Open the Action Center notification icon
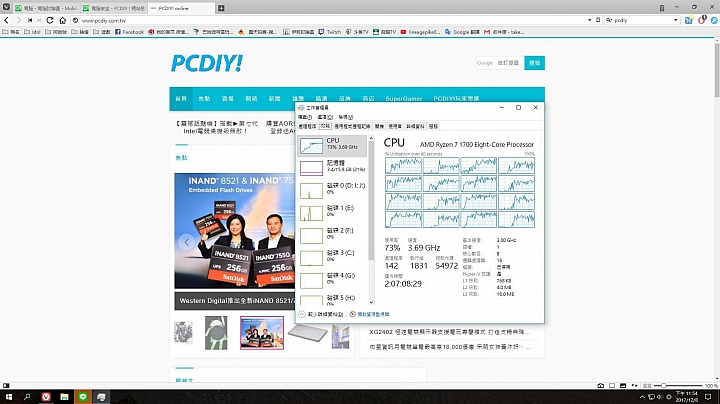The width and height of the screenshot is (720, 404). coord(708,397)
